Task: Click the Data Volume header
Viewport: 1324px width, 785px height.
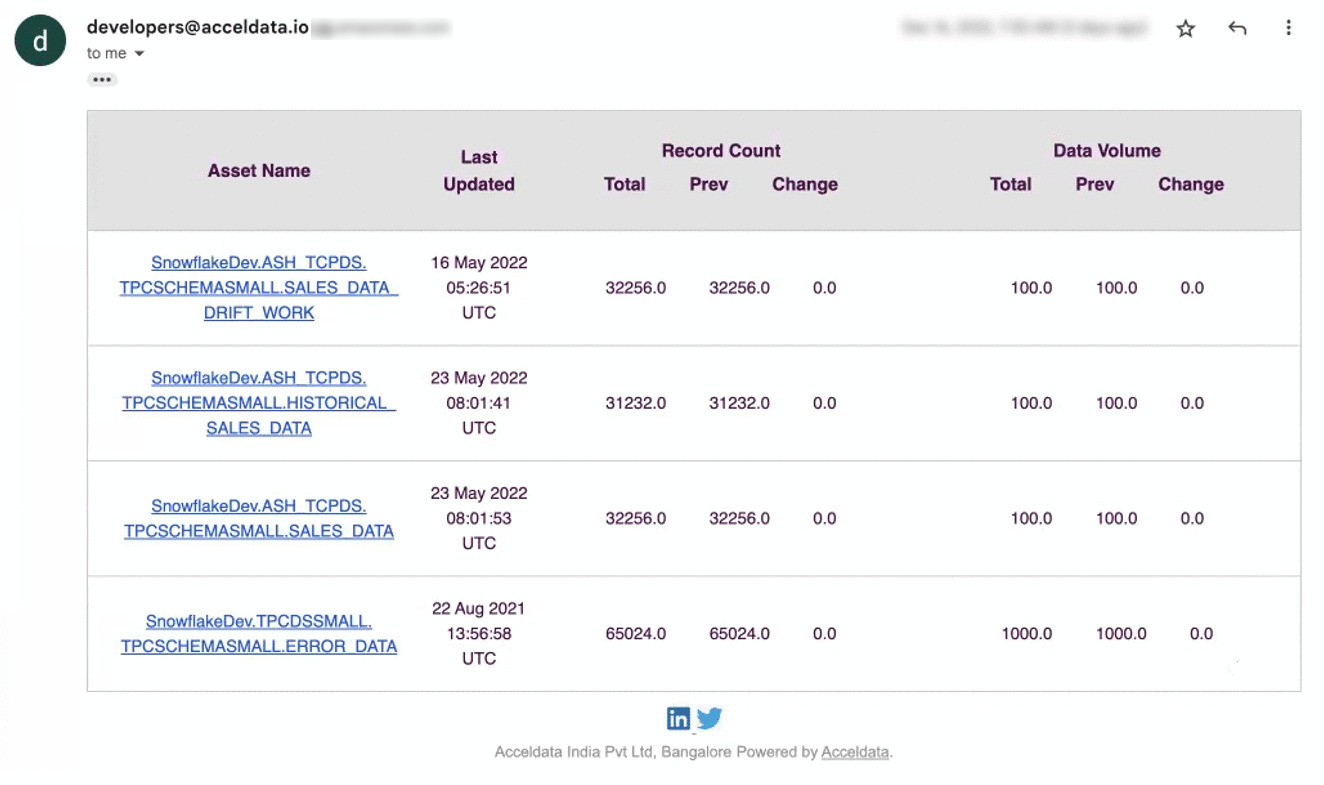Action: tap(1107, 151)
